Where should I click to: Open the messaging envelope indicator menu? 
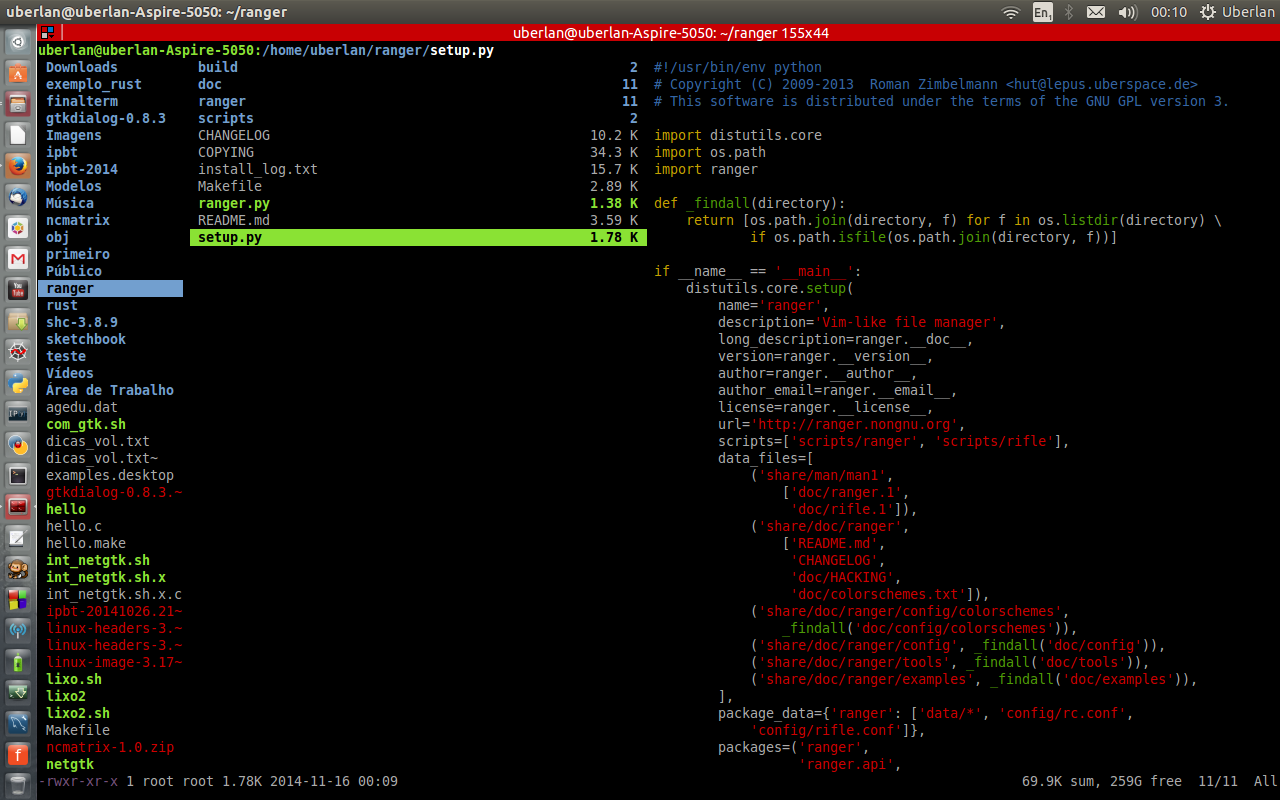[x=1096, y=12]
